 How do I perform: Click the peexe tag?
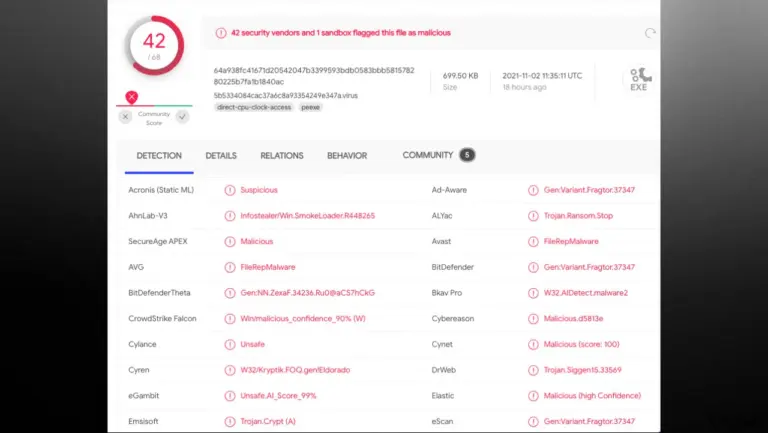pos(311,107)
